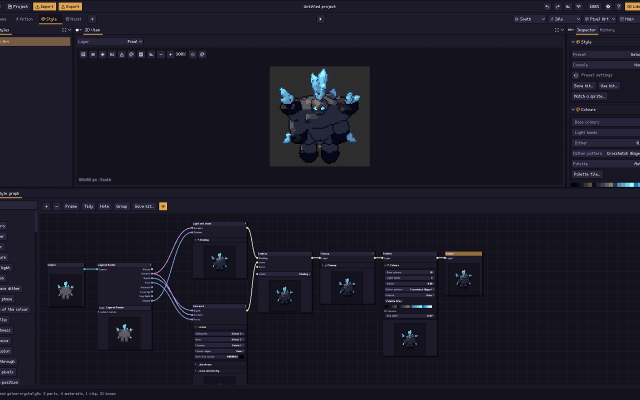This screenshot has height=400, width=640.
Task: Click the Note button in graph toolbar
Action: (x=104, y=206)
